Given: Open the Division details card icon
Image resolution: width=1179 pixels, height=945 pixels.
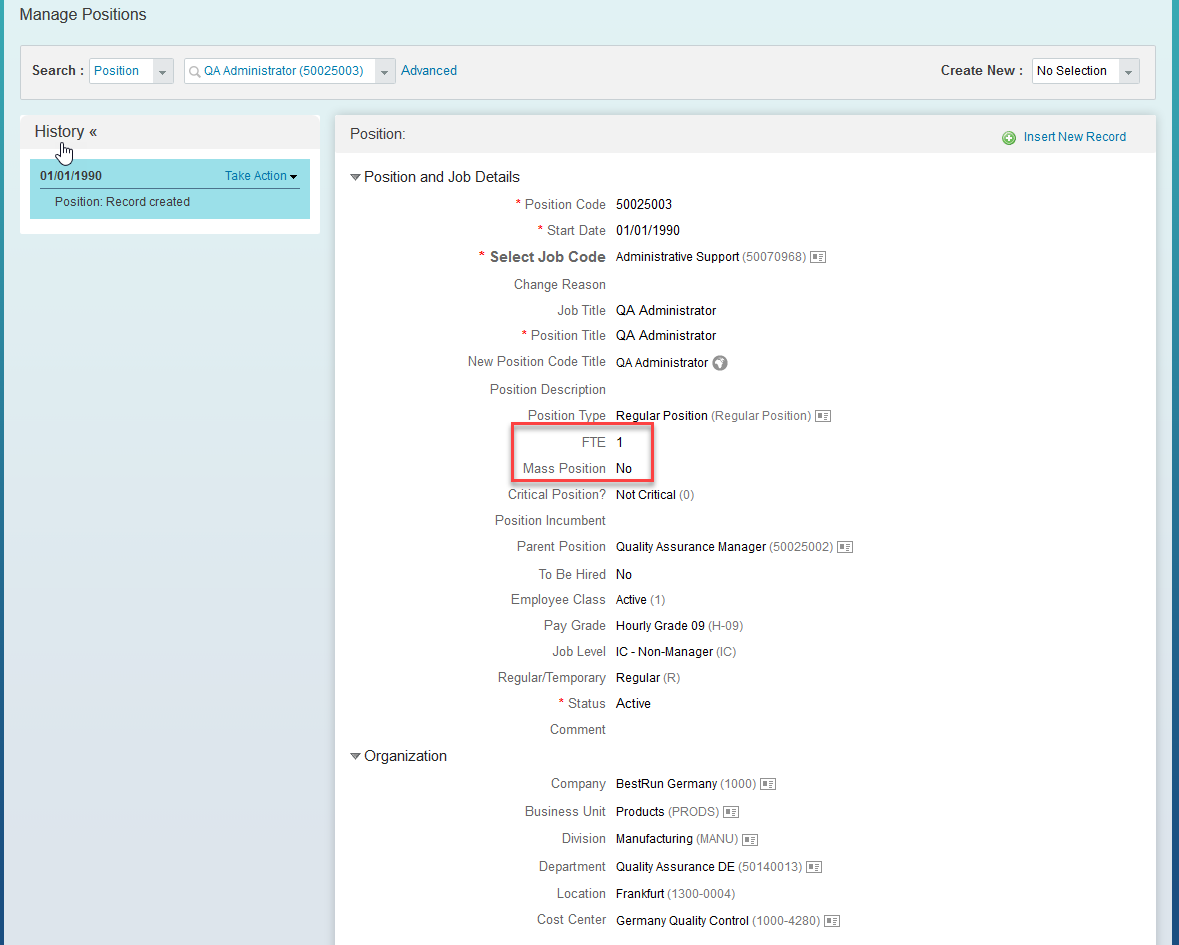Looking at the screenshot, I should [x=750, y=840].
